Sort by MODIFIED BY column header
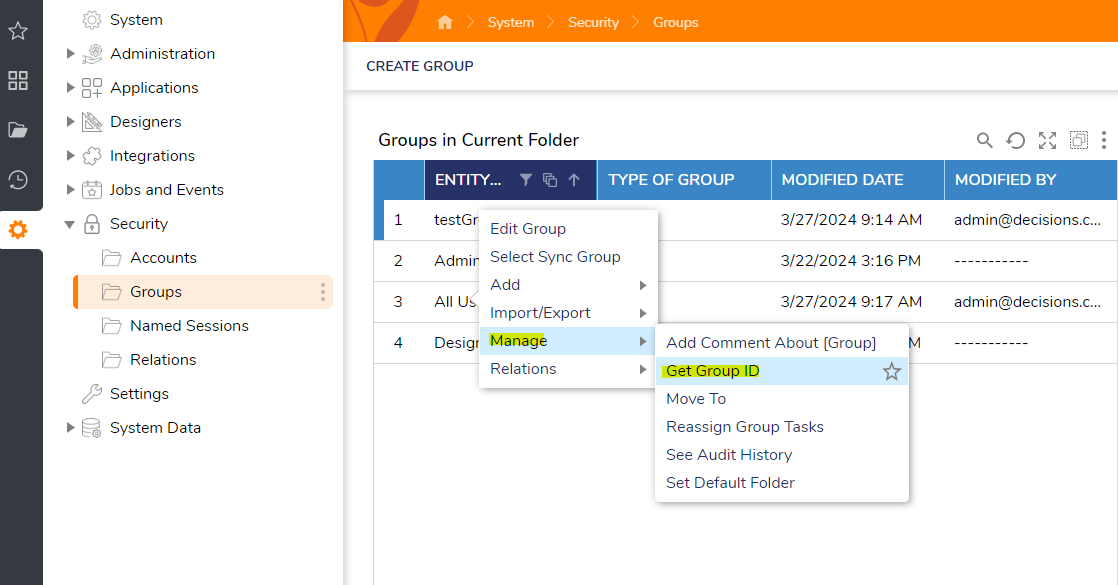The height and width of the screenshot is (585, 1118). coord(1030,180)
